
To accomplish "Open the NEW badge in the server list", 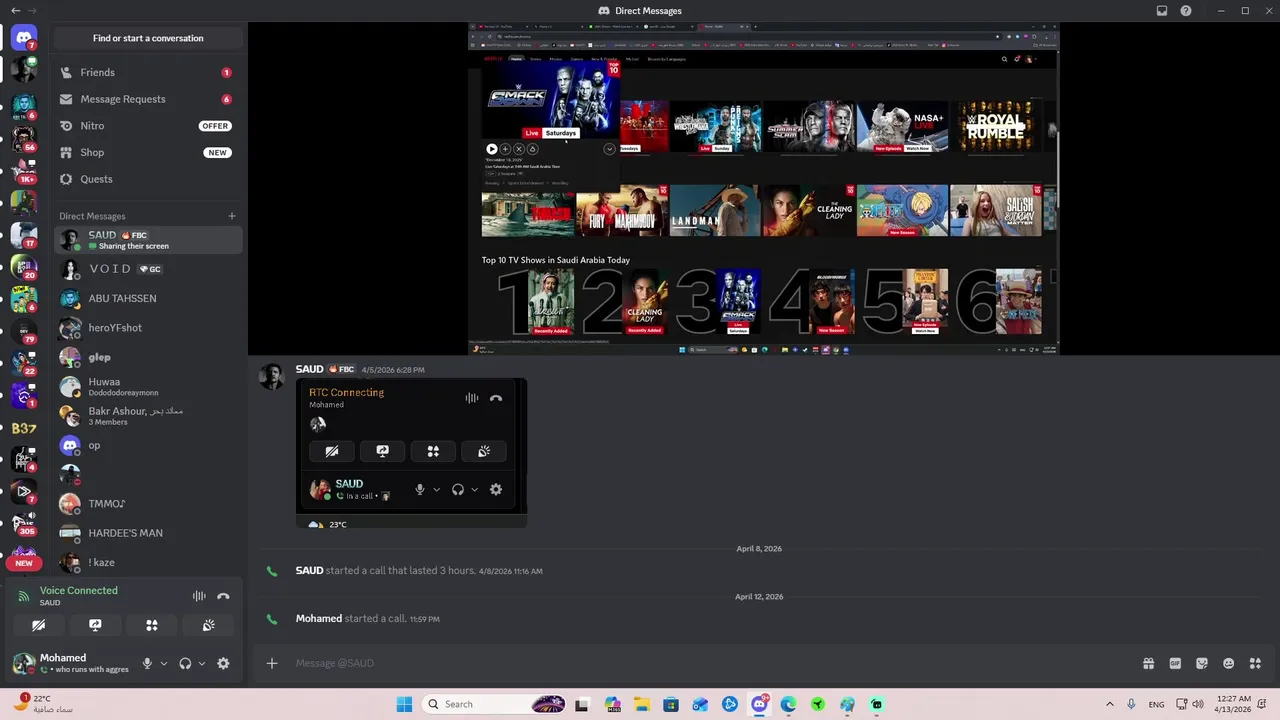I will 24,563.
